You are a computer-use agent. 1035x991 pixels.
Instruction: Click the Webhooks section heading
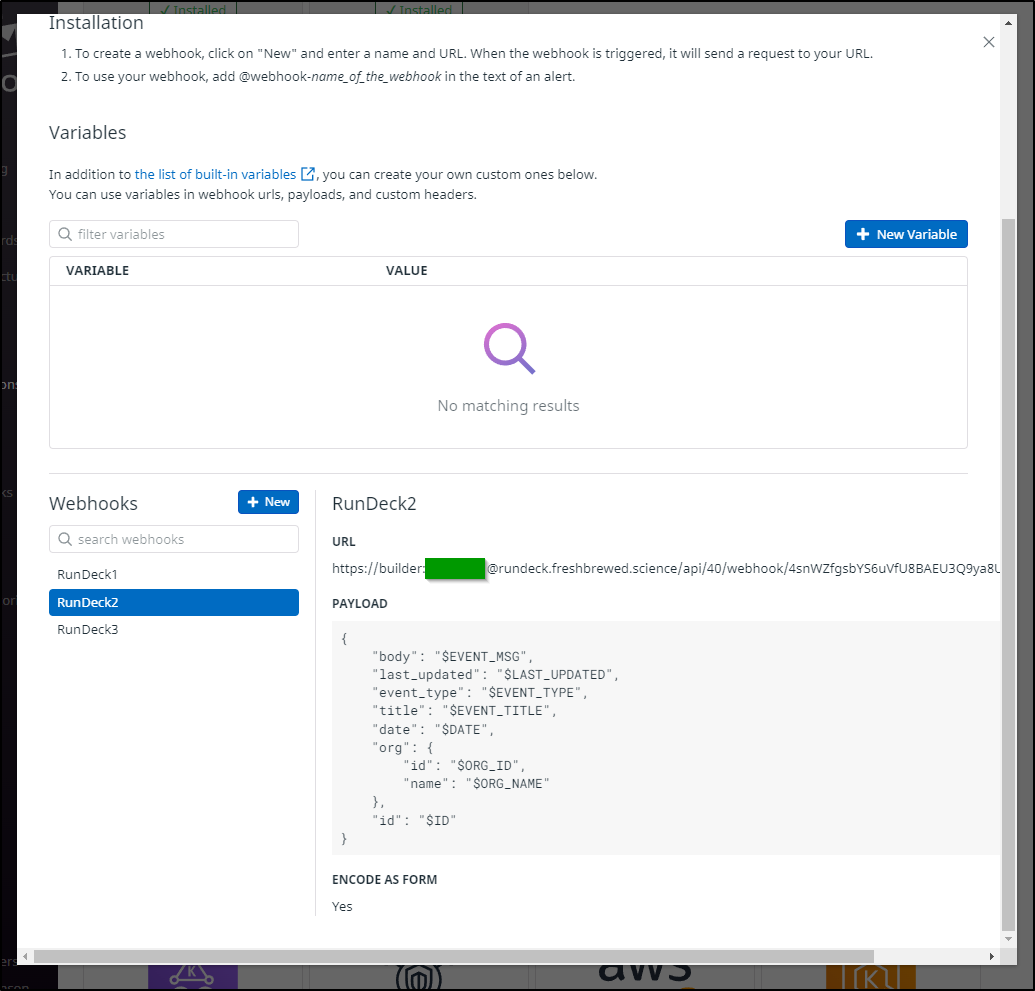93,504
